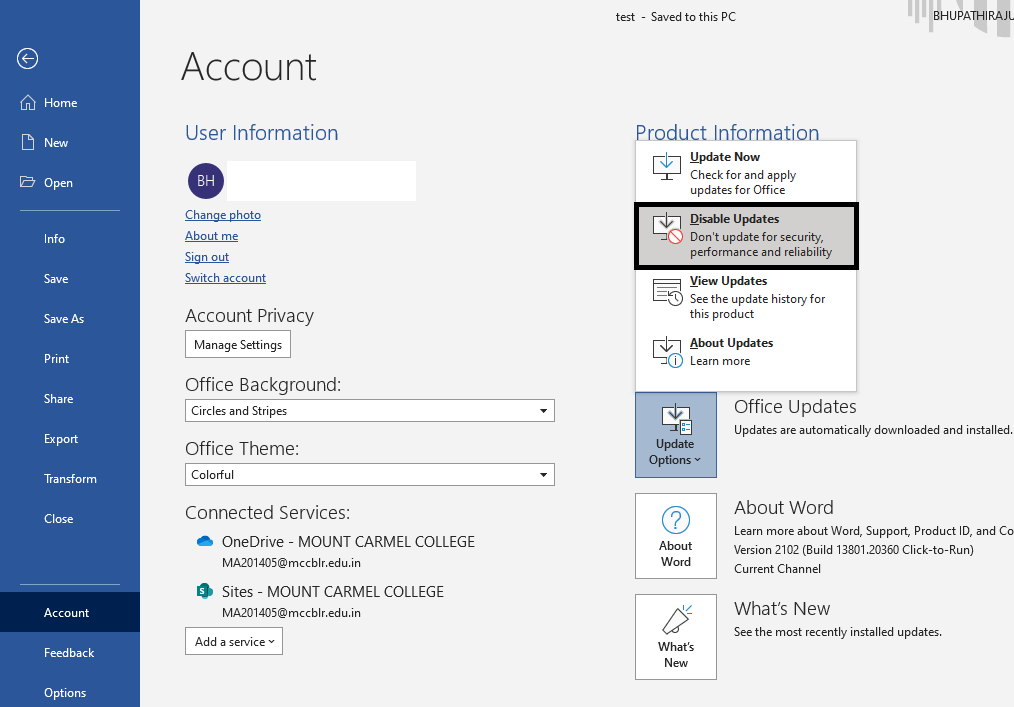
Task: Click the Open folder icon
Action: pos(27,182)
